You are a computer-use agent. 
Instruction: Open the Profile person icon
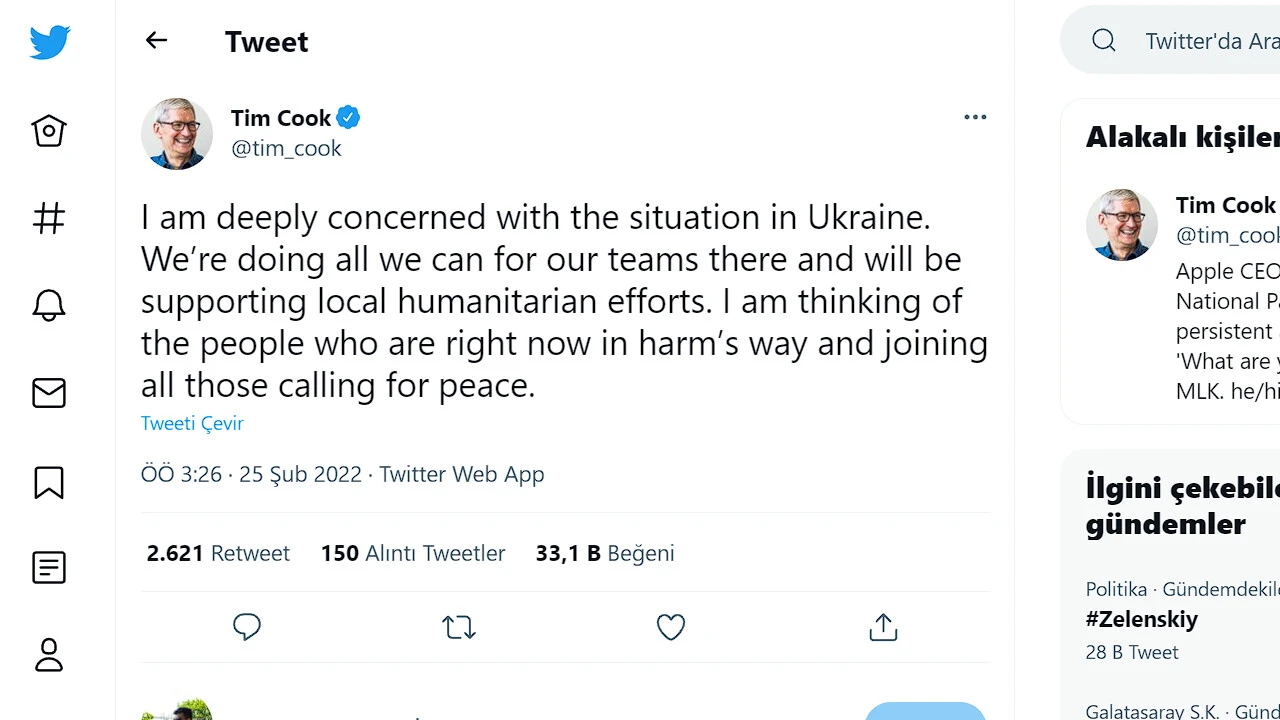(49, 655)
